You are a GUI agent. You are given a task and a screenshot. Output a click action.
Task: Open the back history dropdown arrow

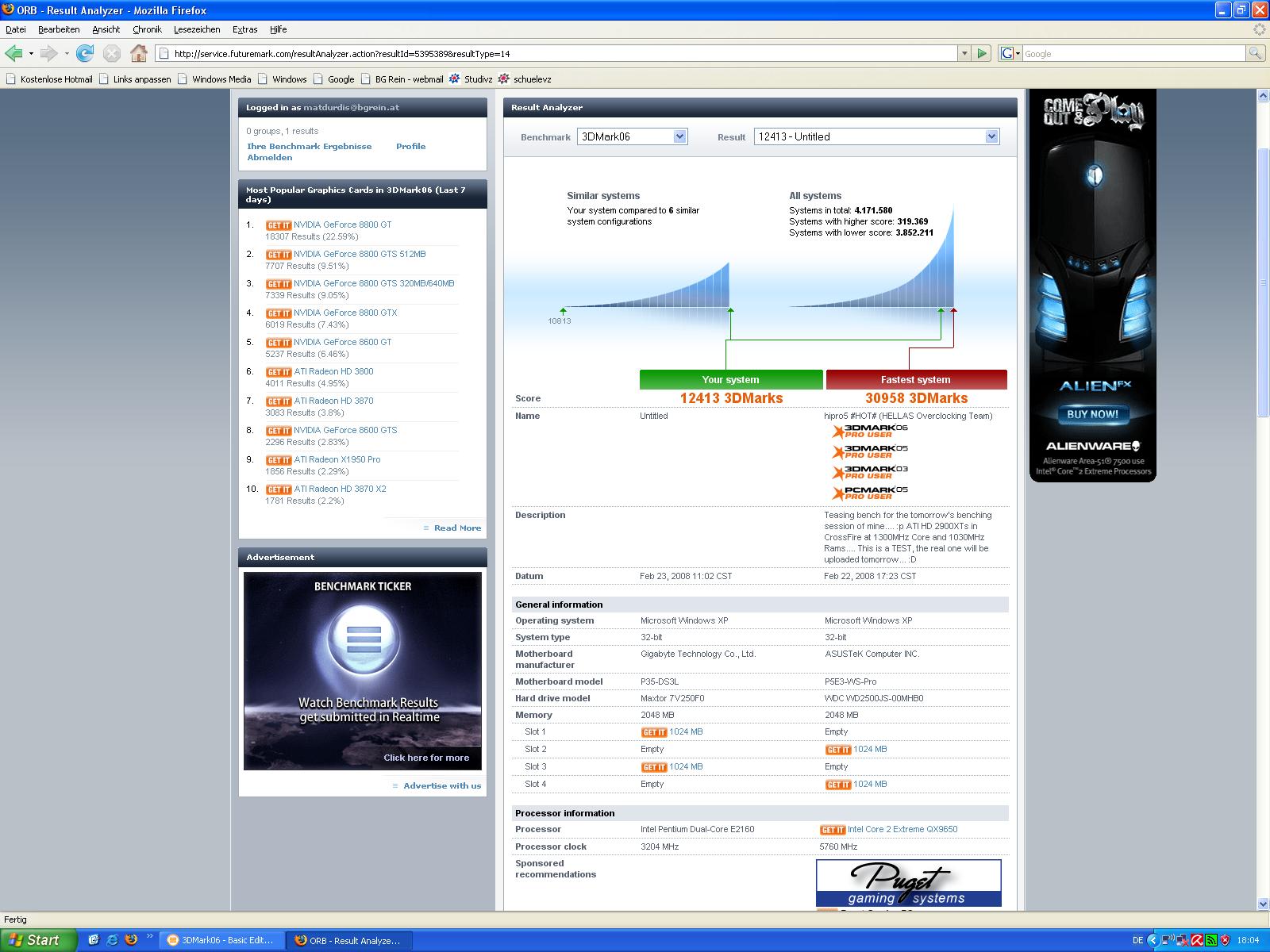31,53
